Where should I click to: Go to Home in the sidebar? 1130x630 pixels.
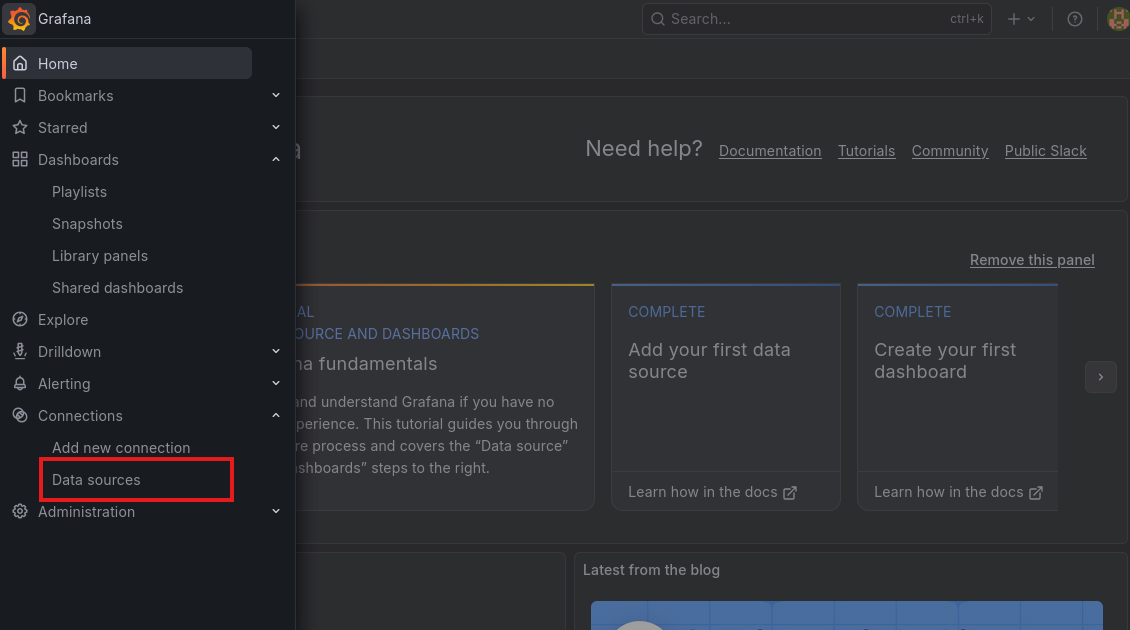pos(128,63)
